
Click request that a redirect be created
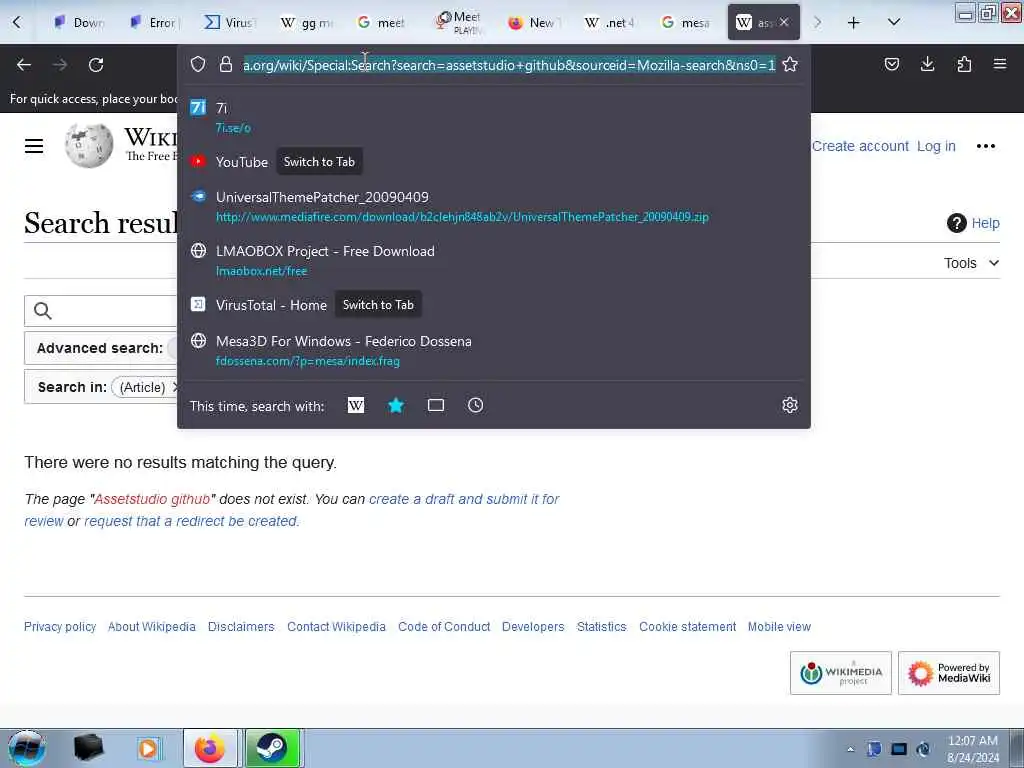click(191, 521)
